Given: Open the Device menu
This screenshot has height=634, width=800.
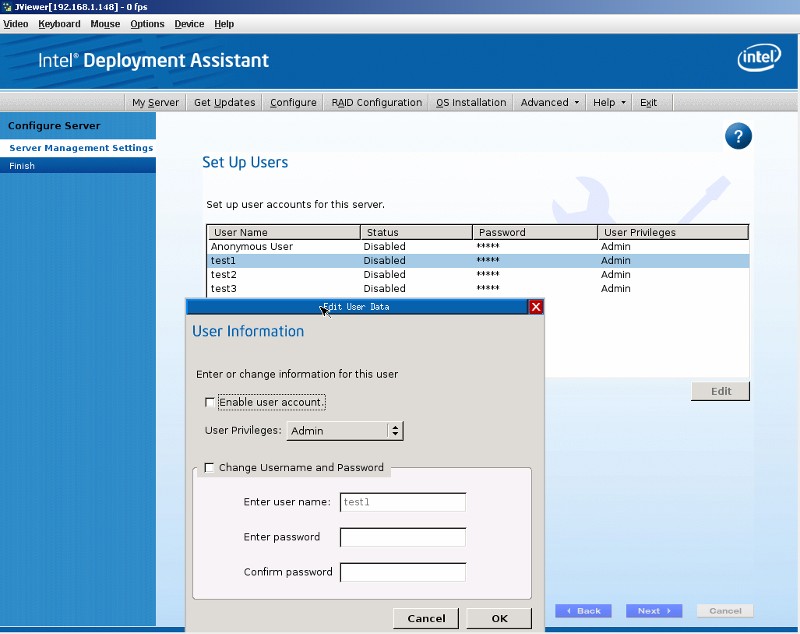Looking at the screenshot, I should [189, 24].
